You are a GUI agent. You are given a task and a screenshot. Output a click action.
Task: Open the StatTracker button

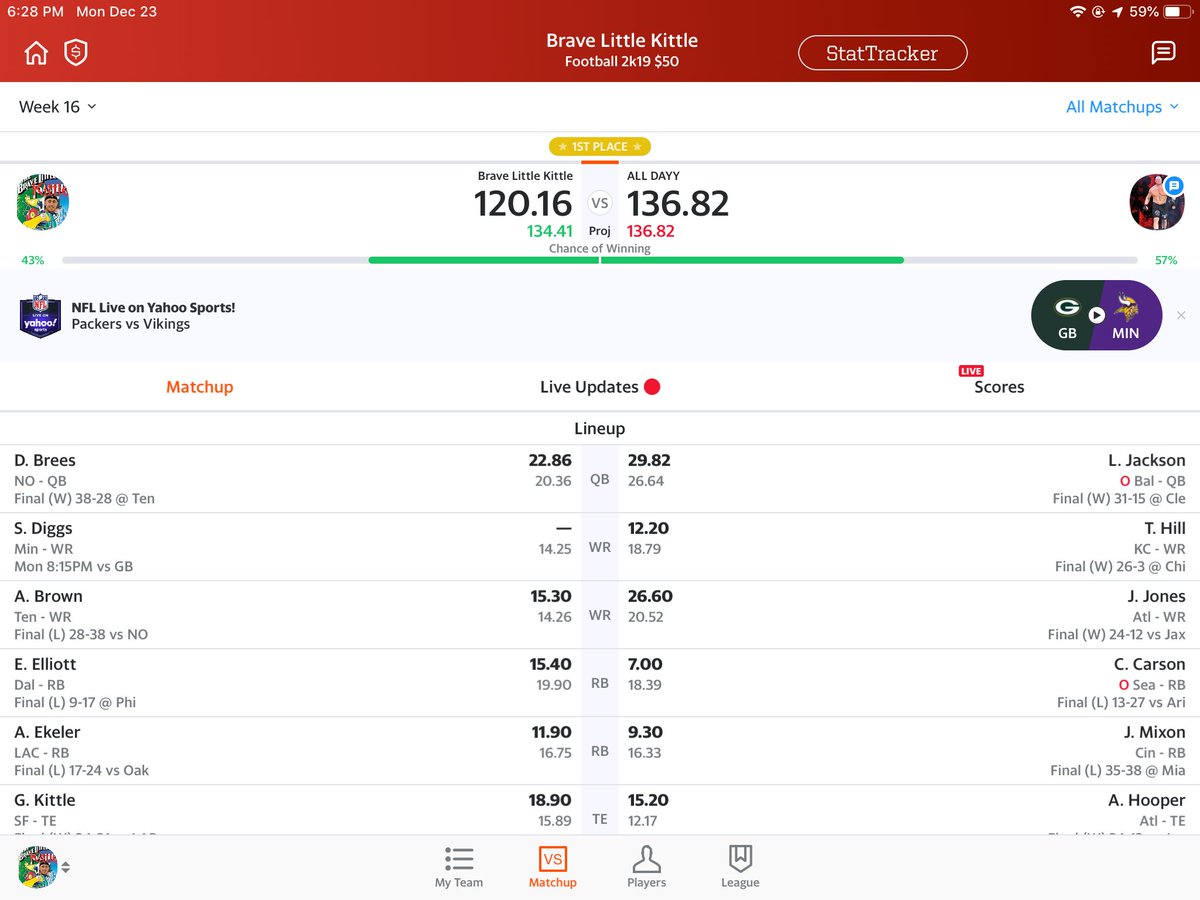point(882,53)
